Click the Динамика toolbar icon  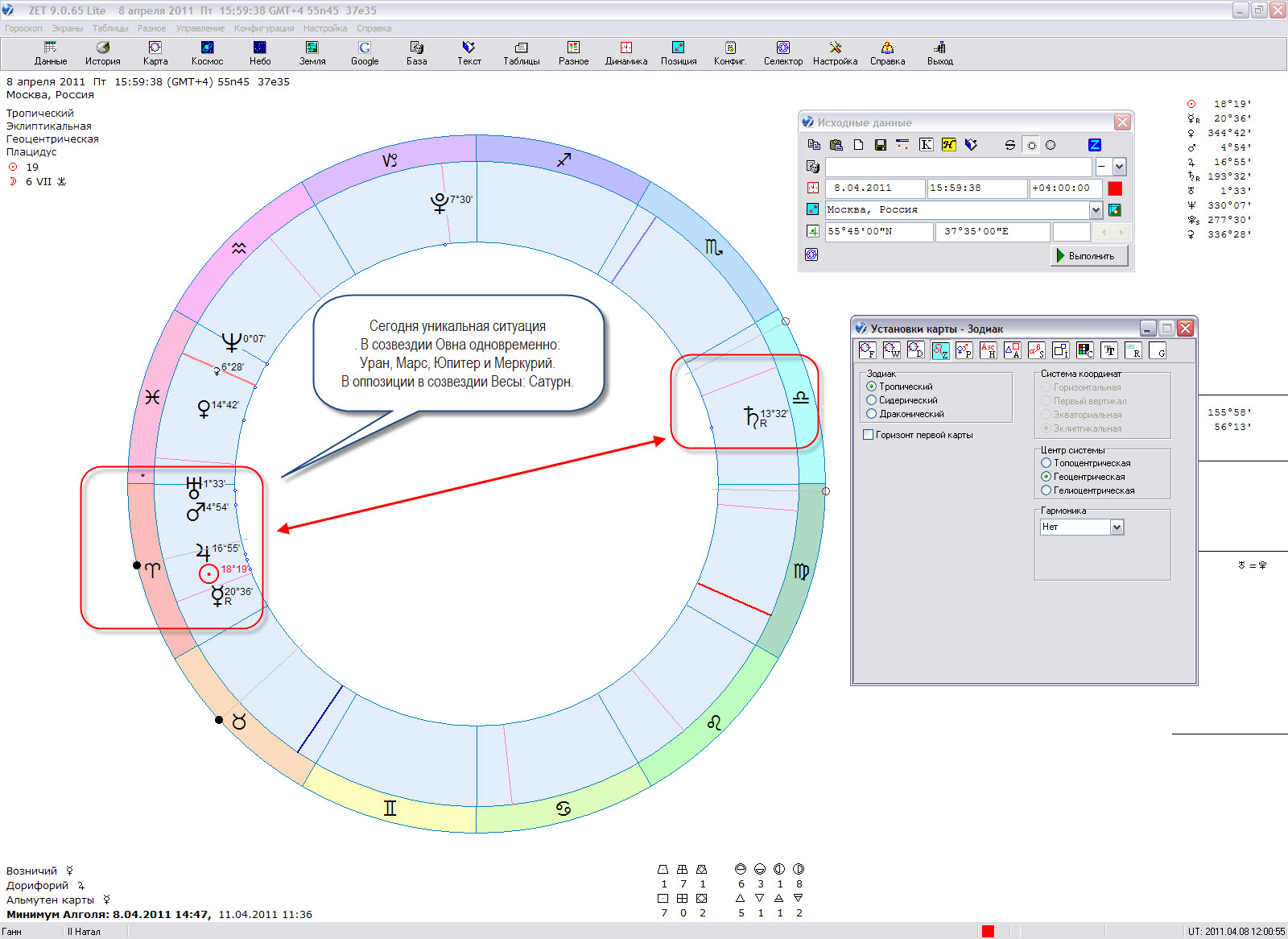click(625, 53)
